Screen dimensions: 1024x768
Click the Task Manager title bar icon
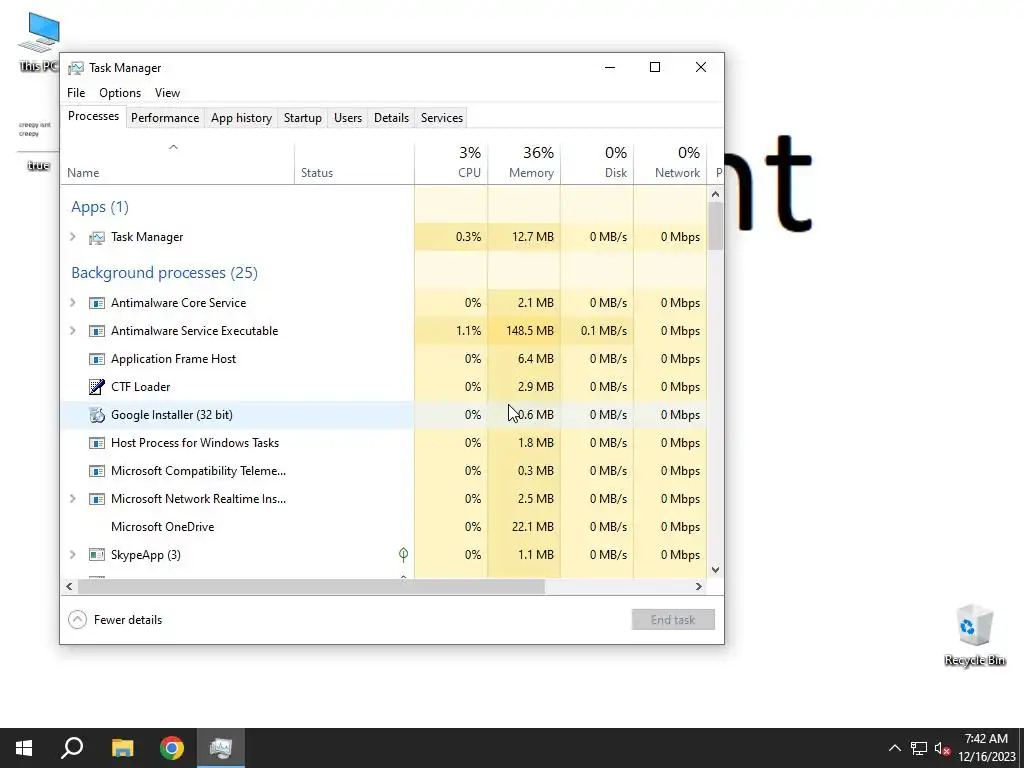(76, 68)
